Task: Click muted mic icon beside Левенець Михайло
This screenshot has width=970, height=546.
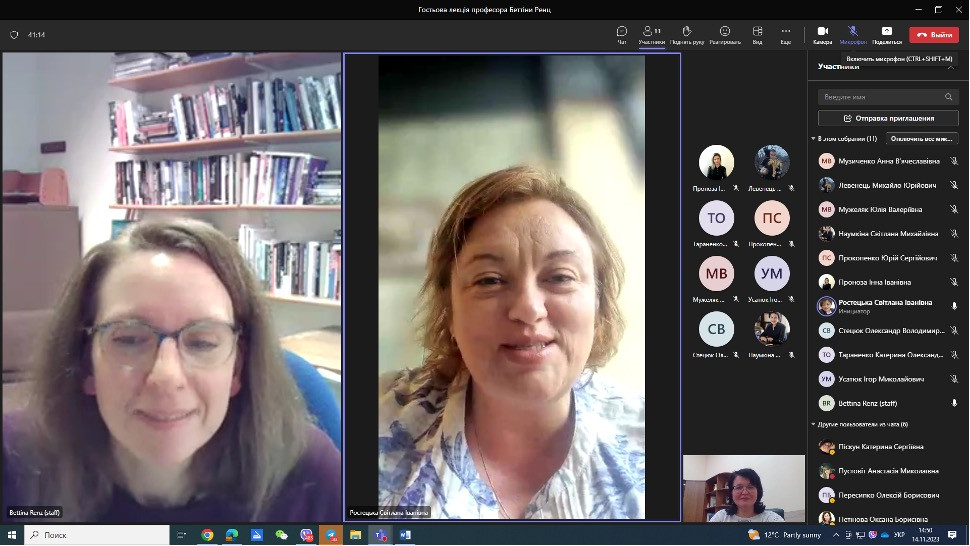Action: coord(954,185)
